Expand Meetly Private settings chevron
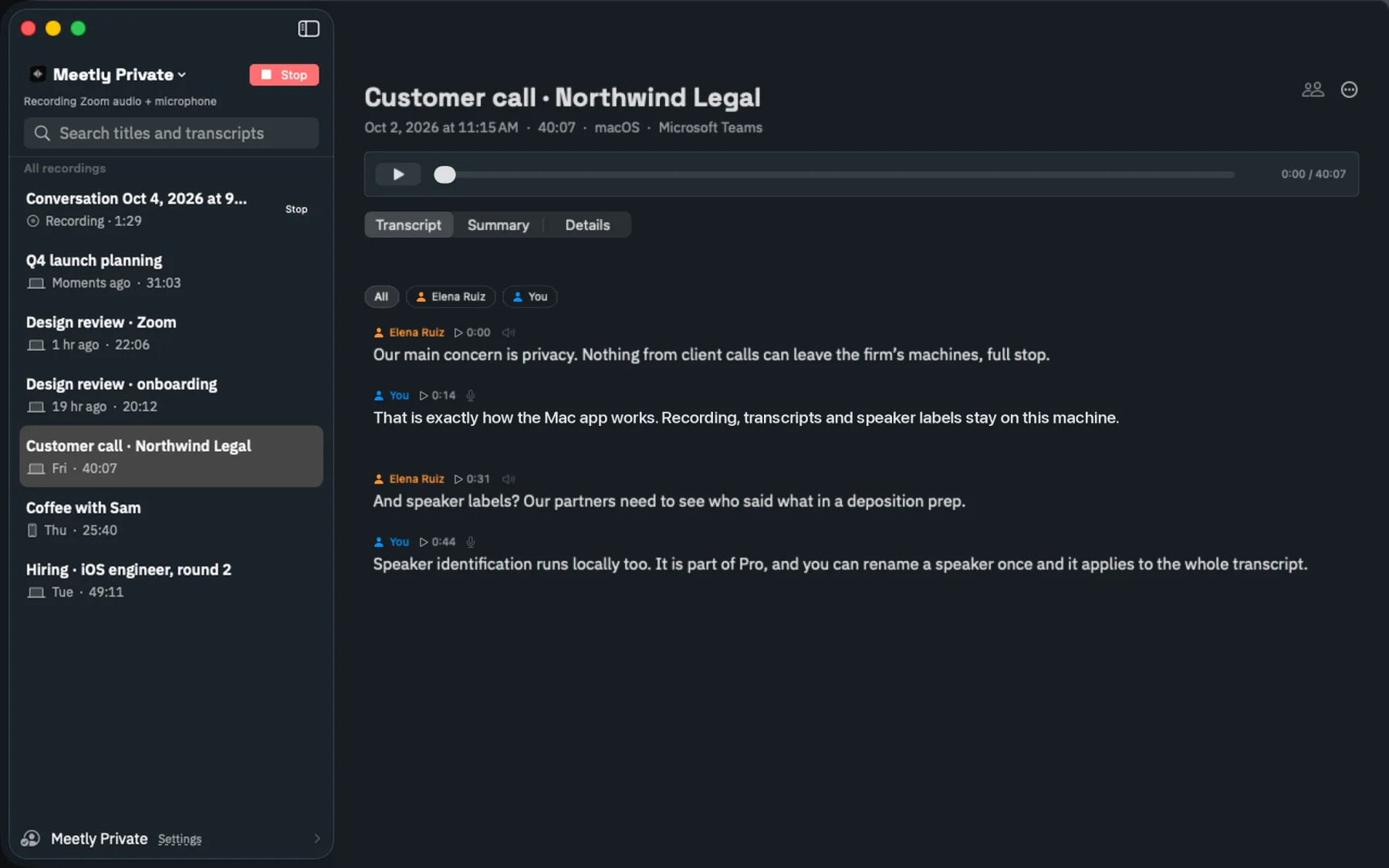Viewport: 1389px width, 868px height. coord(317,839)
